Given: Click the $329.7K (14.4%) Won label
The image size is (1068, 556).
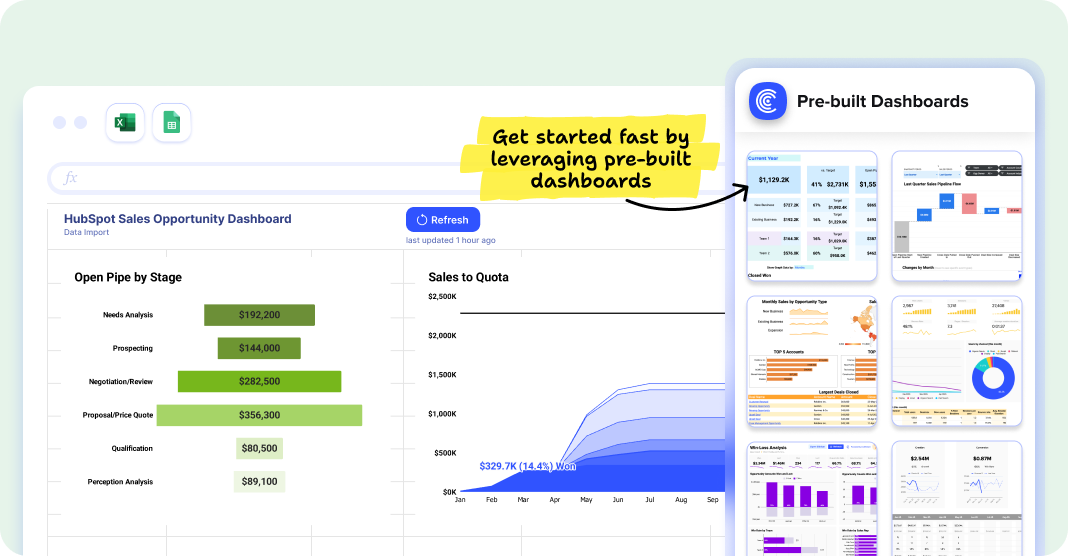Looking at the screenshot, I should (x=528, y=466).
